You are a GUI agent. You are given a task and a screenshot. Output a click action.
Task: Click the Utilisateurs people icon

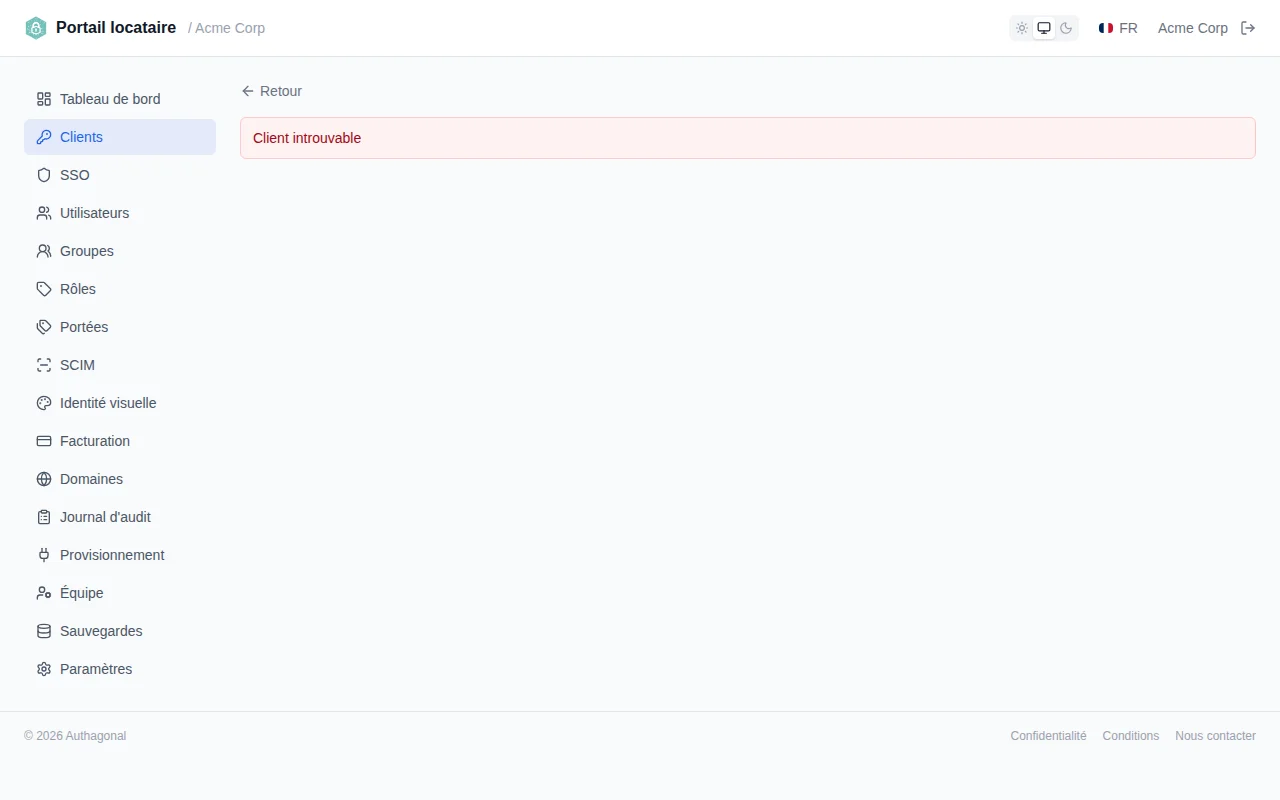pyautogui.click(x=44, y=213)
